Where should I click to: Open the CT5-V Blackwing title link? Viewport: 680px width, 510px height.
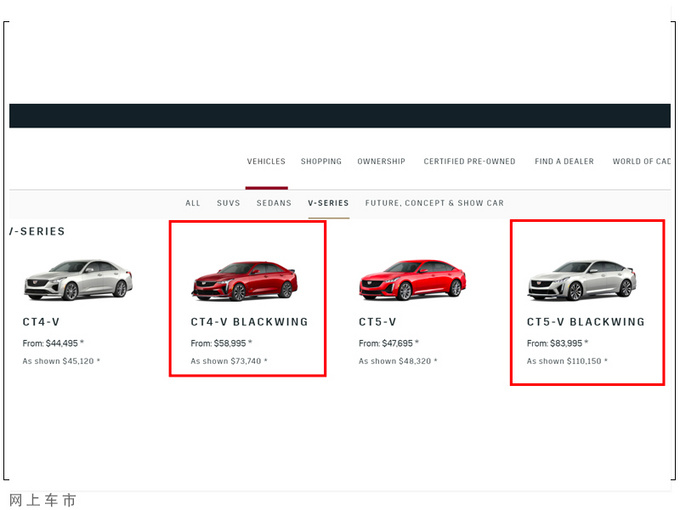pos(585,323)
